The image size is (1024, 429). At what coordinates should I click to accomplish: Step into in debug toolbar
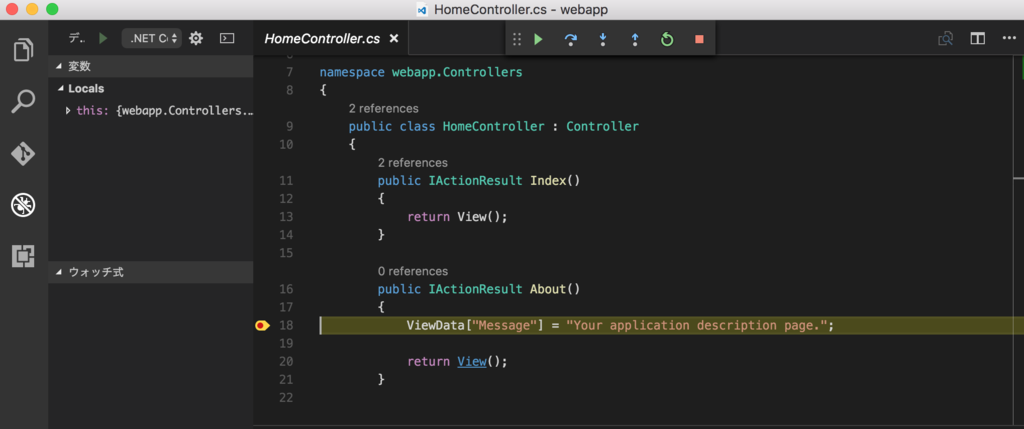pos(602,40)
